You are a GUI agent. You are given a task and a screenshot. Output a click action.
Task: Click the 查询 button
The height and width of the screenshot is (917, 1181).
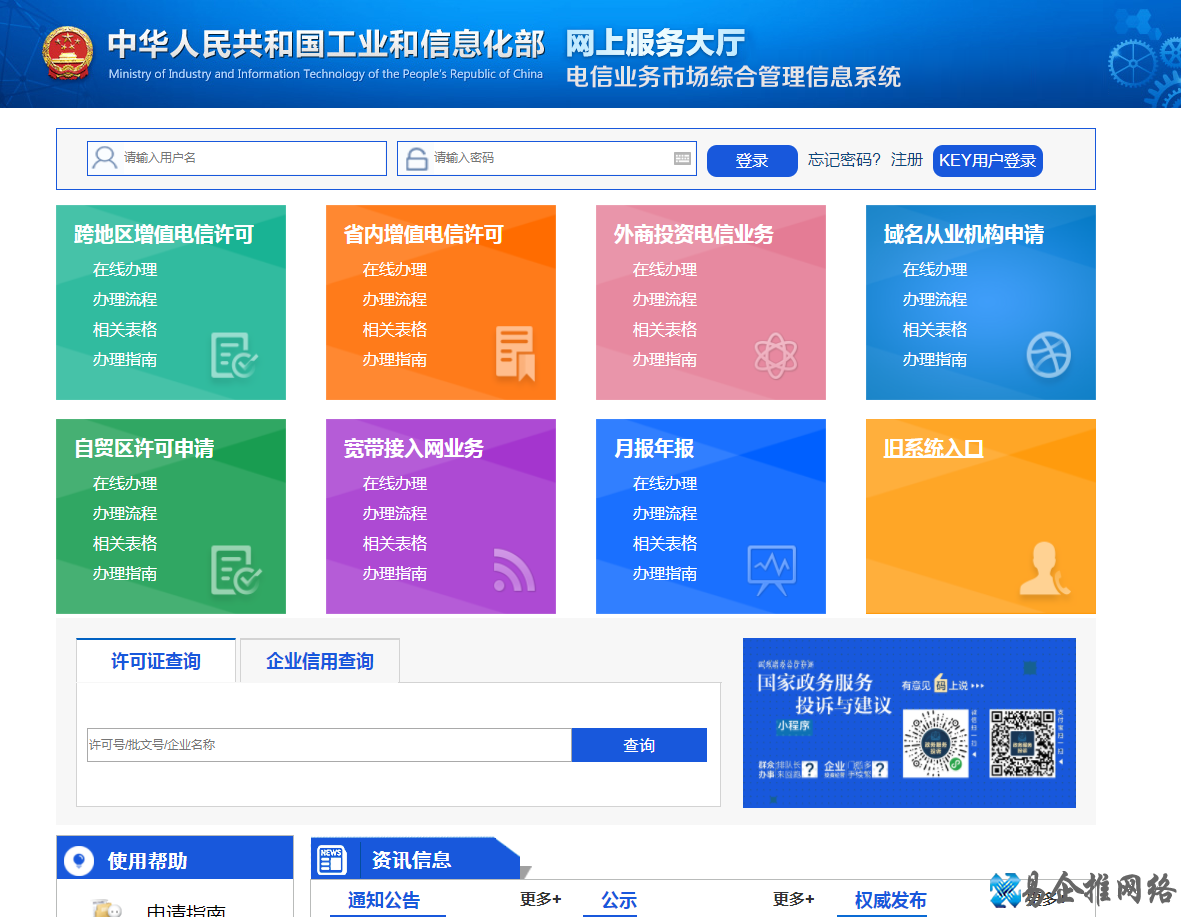(639, 744)
